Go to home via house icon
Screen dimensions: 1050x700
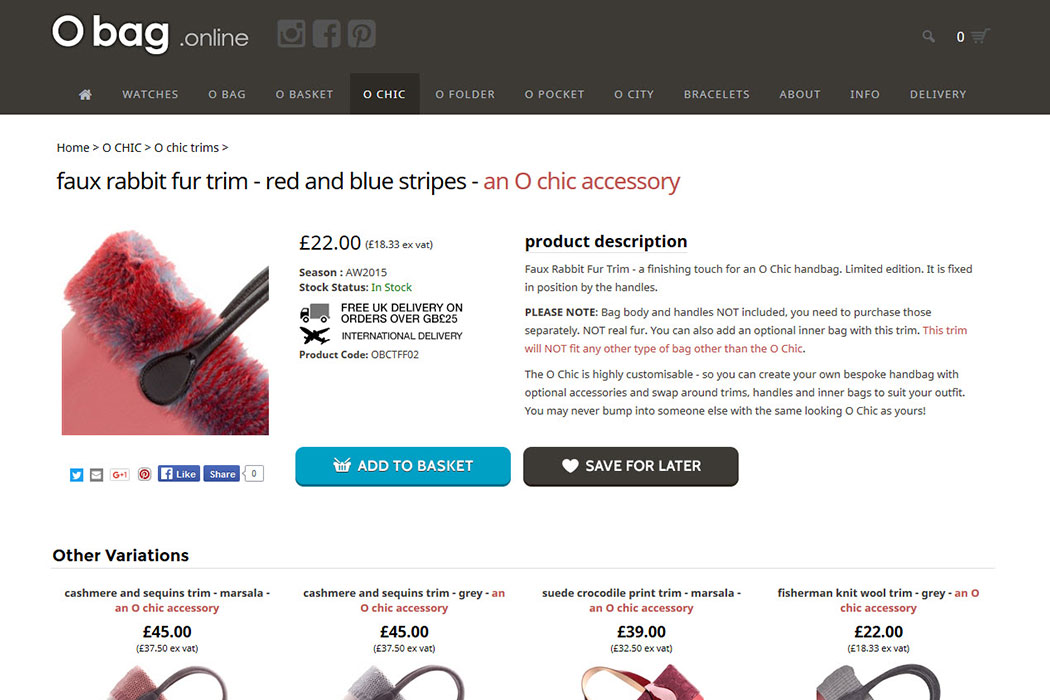[85, 94]
